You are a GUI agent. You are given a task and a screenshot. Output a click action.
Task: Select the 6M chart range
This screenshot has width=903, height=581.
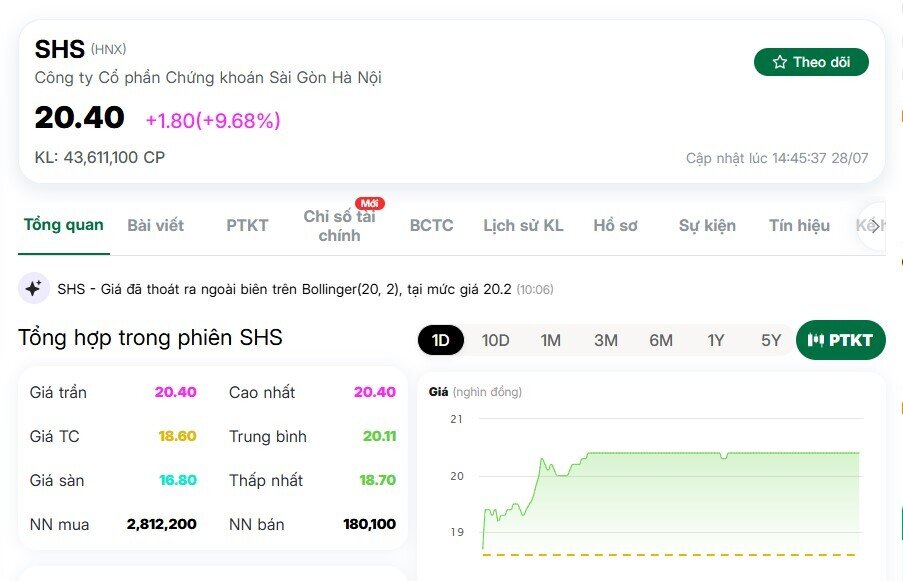661,340
